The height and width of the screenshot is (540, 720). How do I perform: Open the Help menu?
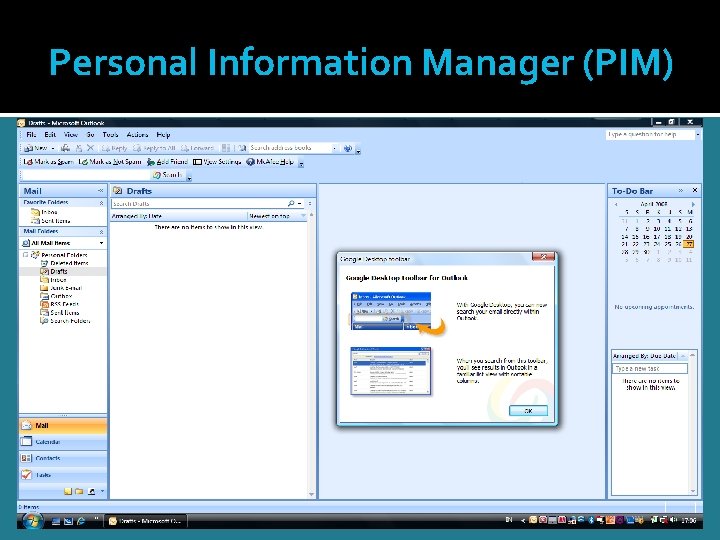click(163, 135)
